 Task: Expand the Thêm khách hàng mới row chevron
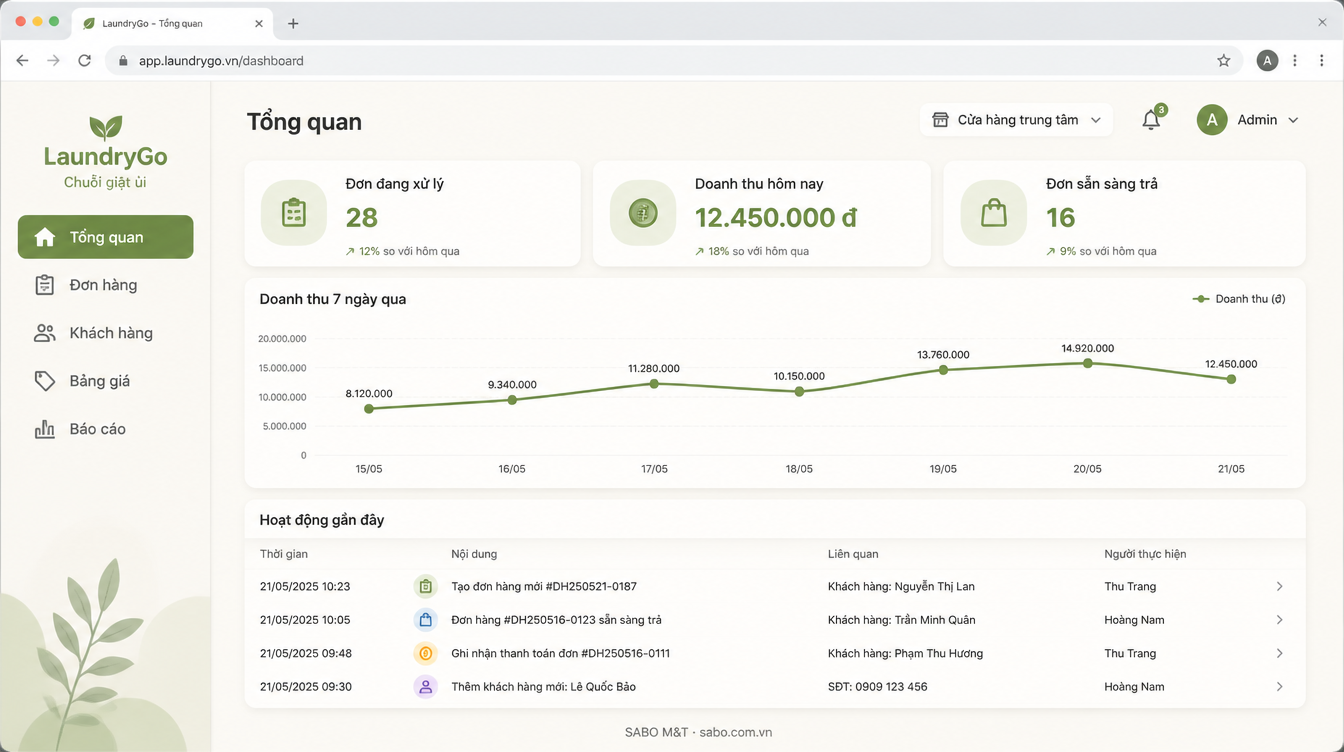[1279, 687]
